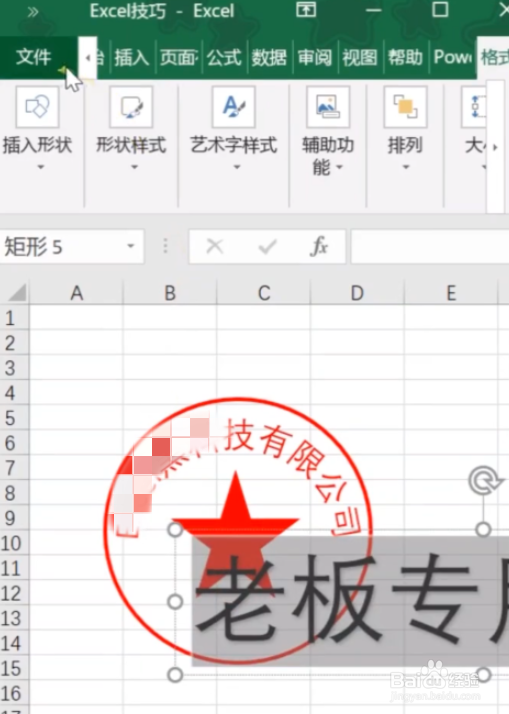This screenshot has width=509, height=714.
Task: Click the rotation handle of the rectangle
Action: coord(484,481)
